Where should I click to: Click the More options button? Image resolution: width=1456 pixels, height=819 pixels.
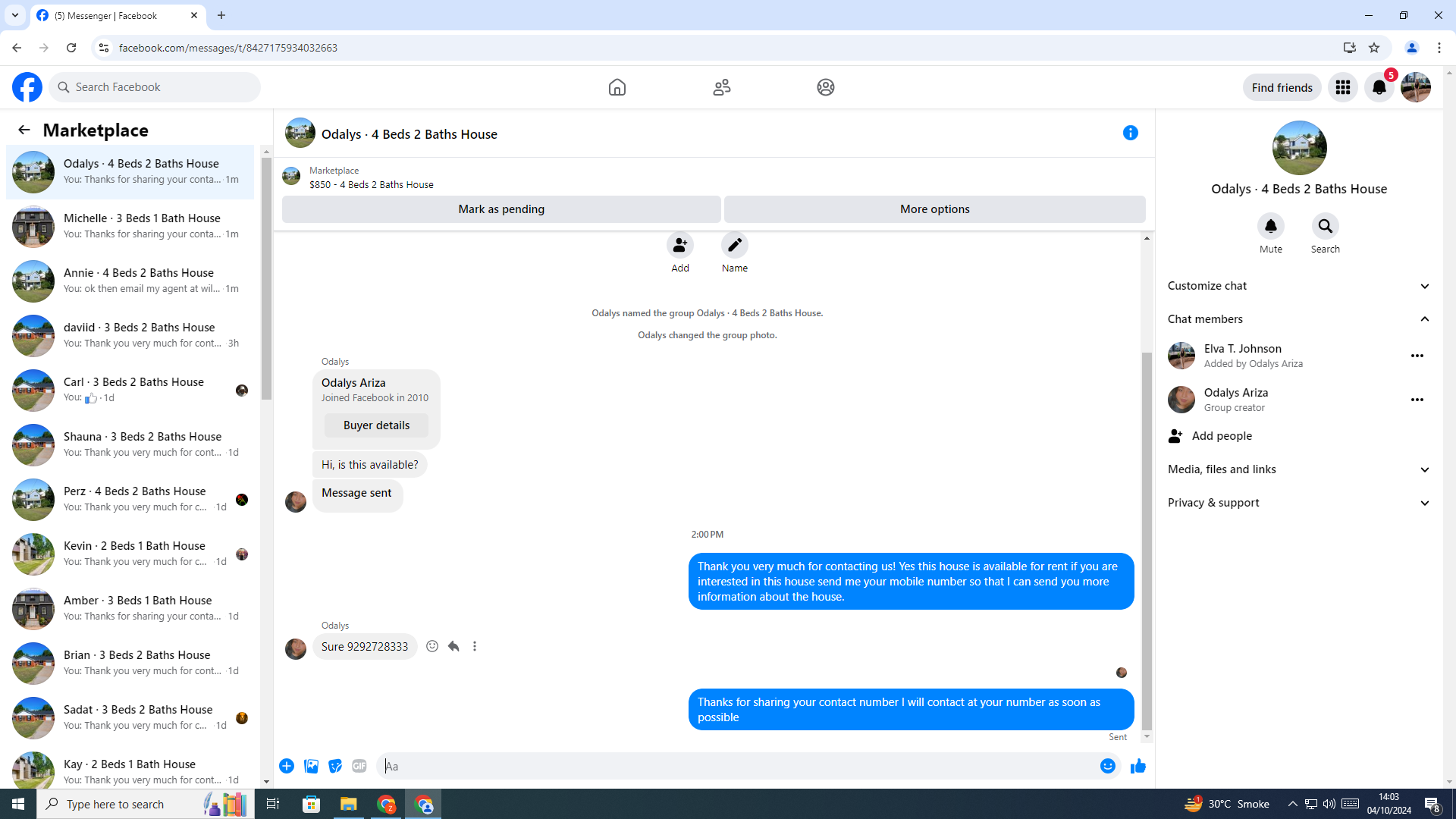(x=935, y=209)
